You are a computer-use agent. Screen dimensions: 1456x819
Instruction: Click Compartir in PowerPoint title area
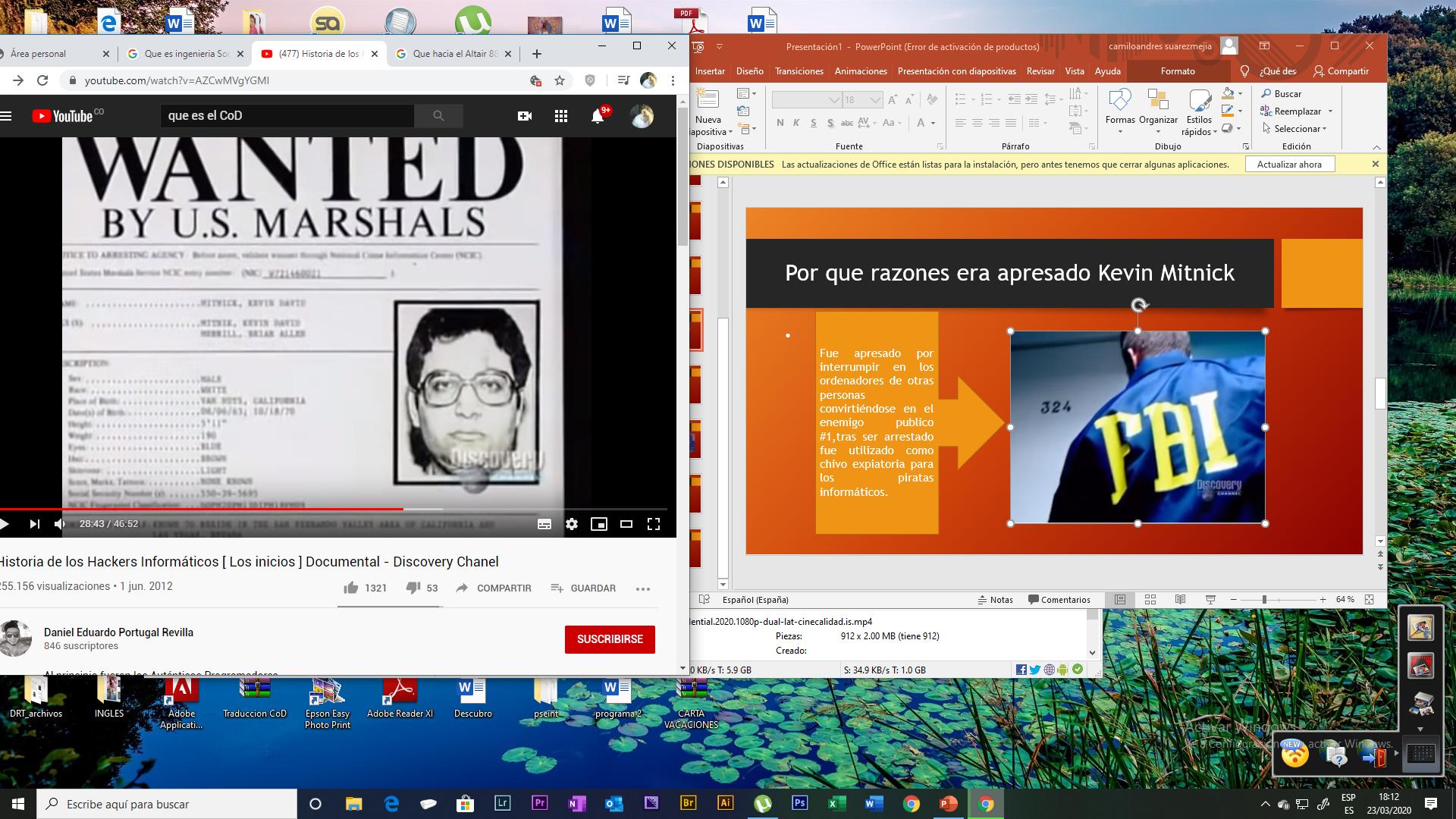[x=1341, y=71]
